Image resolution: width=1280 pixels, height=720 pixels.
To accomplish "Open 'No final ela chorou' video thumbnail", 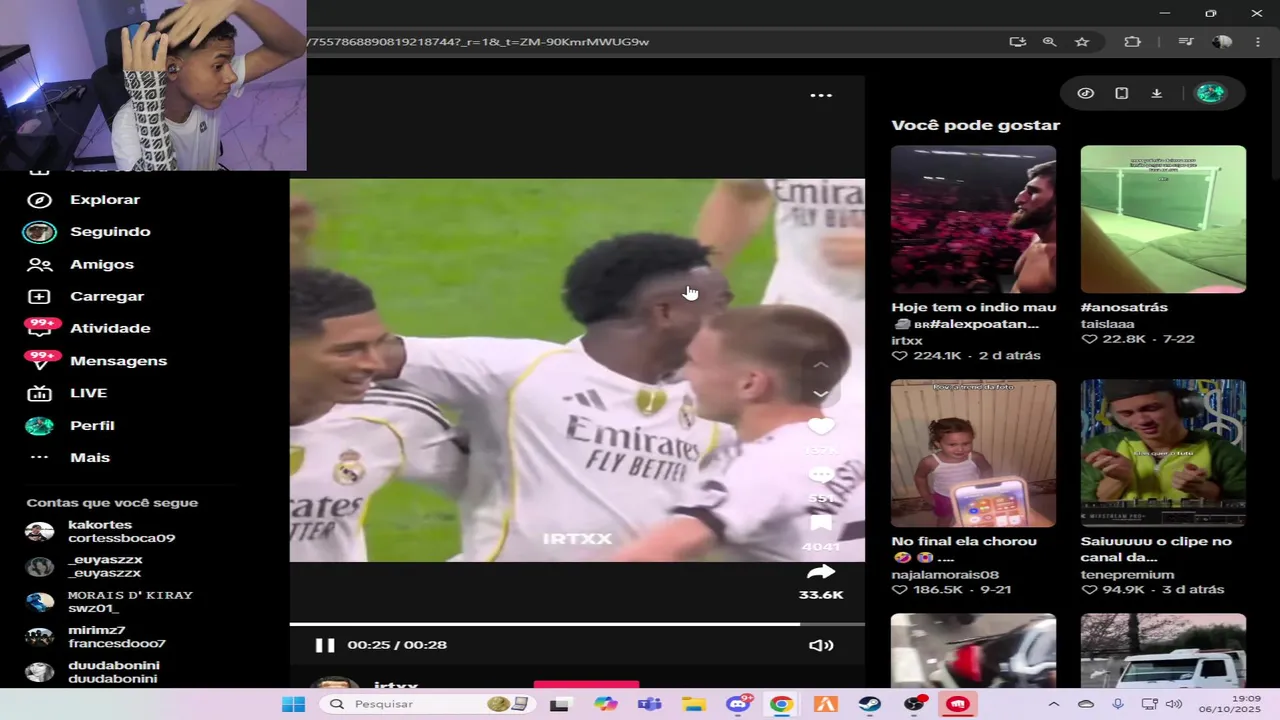I will point(973,453).
